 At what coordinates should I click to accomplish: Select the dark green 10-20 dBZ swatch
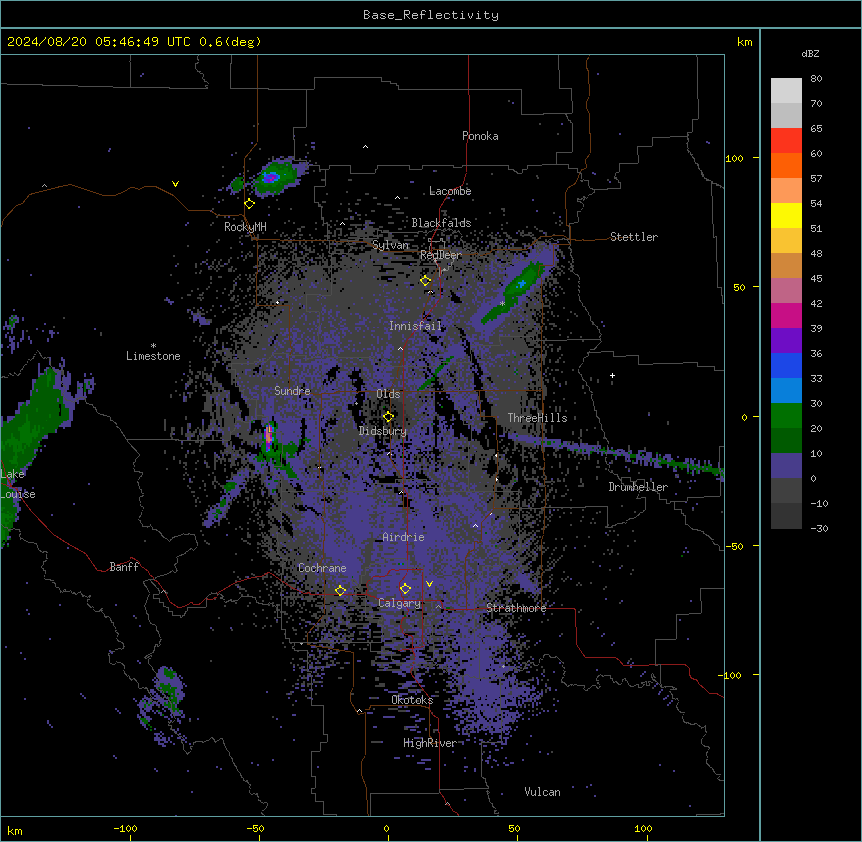786,440
